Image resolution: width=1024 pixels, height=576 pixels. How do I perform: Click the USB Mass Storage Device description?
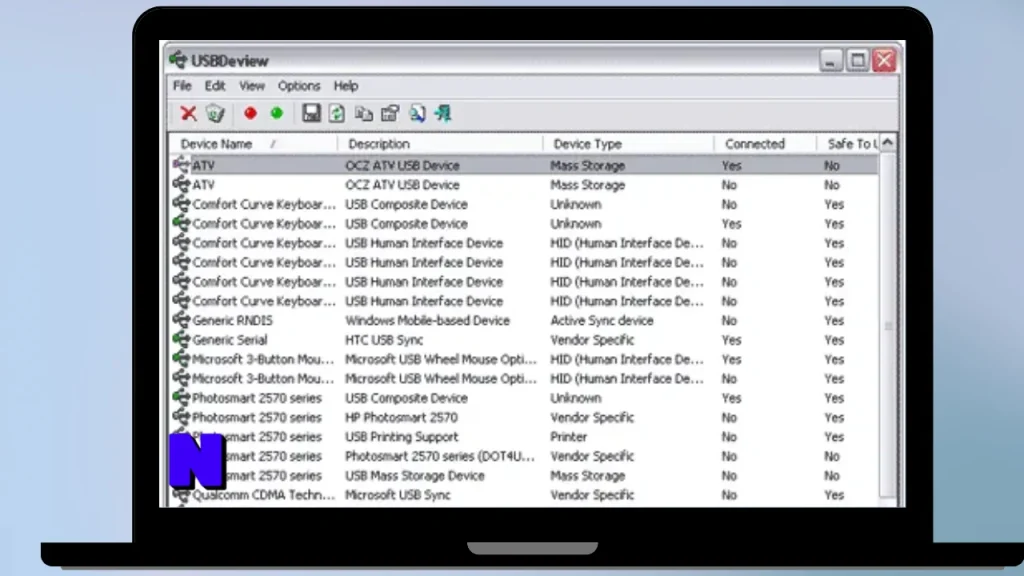[x=415, y=475]
